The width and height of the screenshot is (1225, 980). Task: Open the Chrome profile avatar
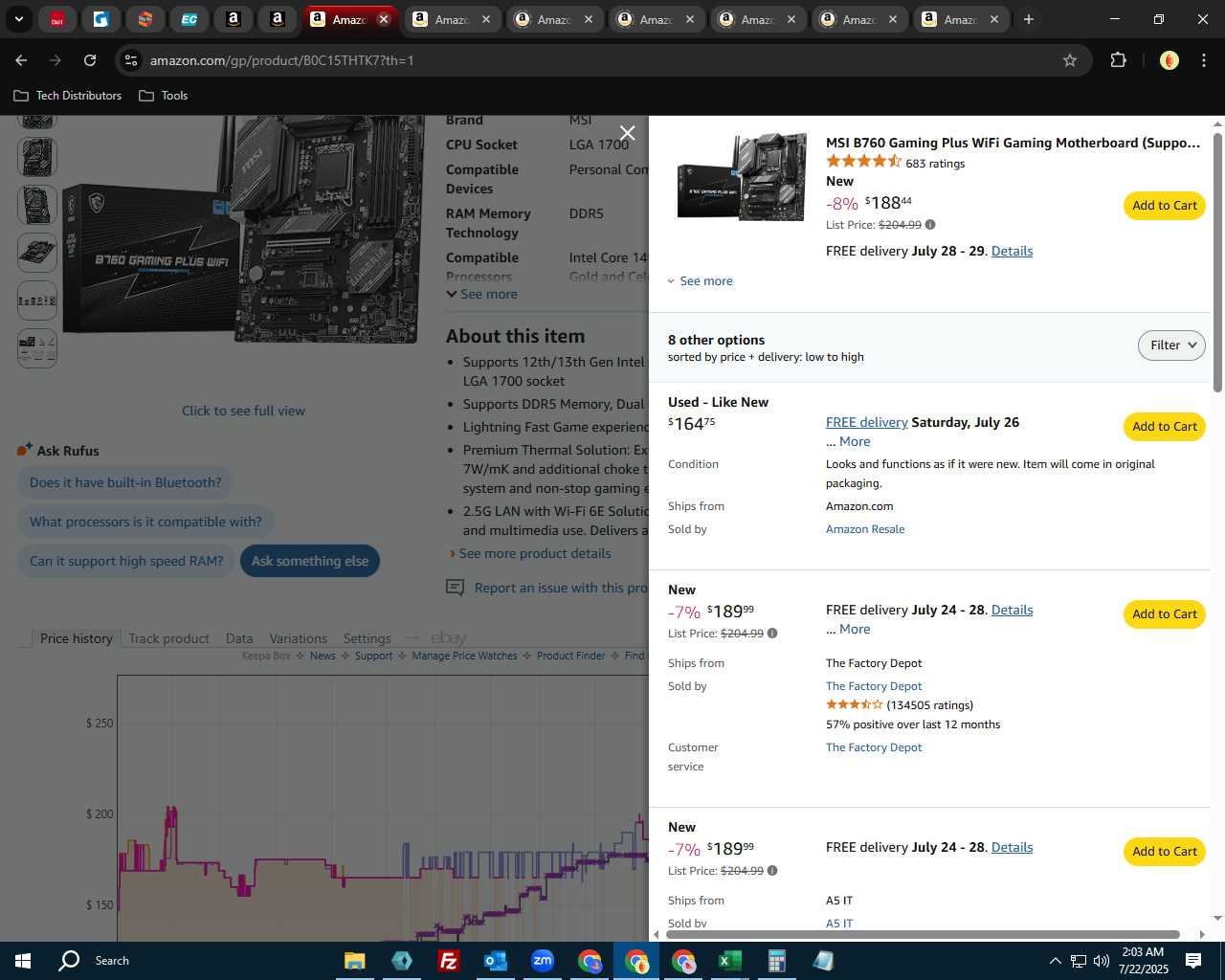click(1169, 60)
